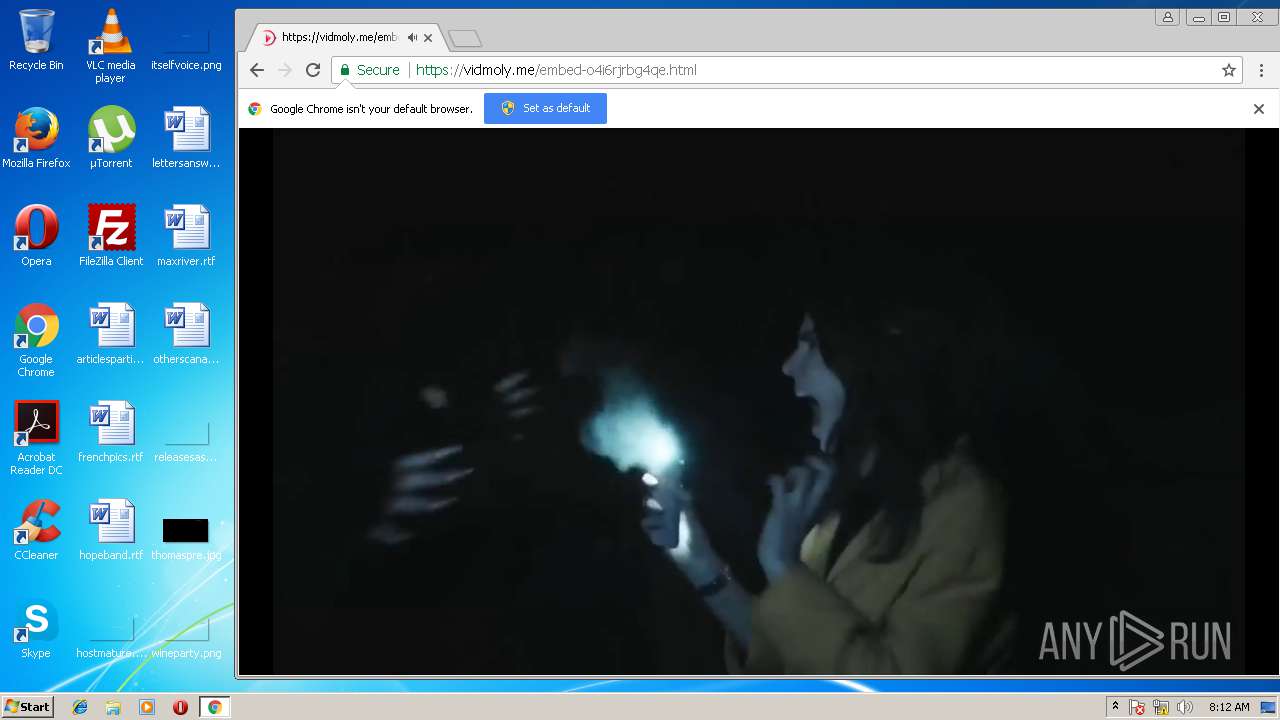1280x720 pixels.
Task: Click the 8:12 AM clock
Action: [x=1229, y=707]
